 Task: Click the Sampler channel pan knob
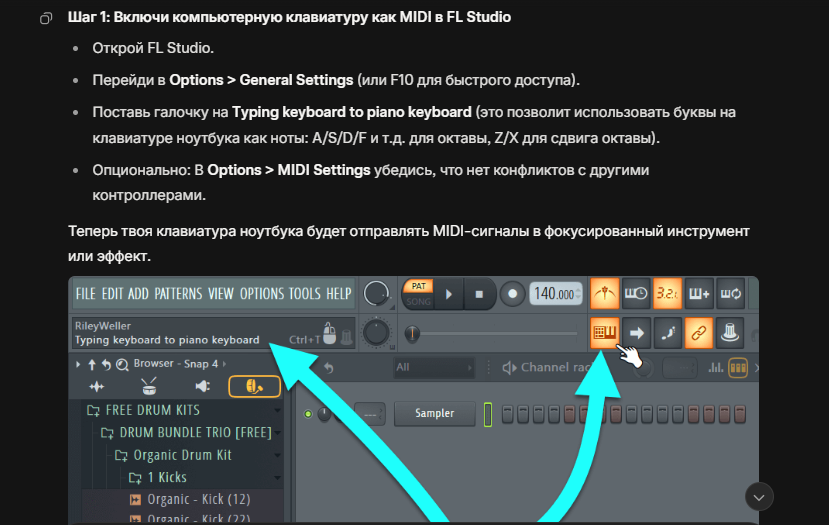coord(324,414)
